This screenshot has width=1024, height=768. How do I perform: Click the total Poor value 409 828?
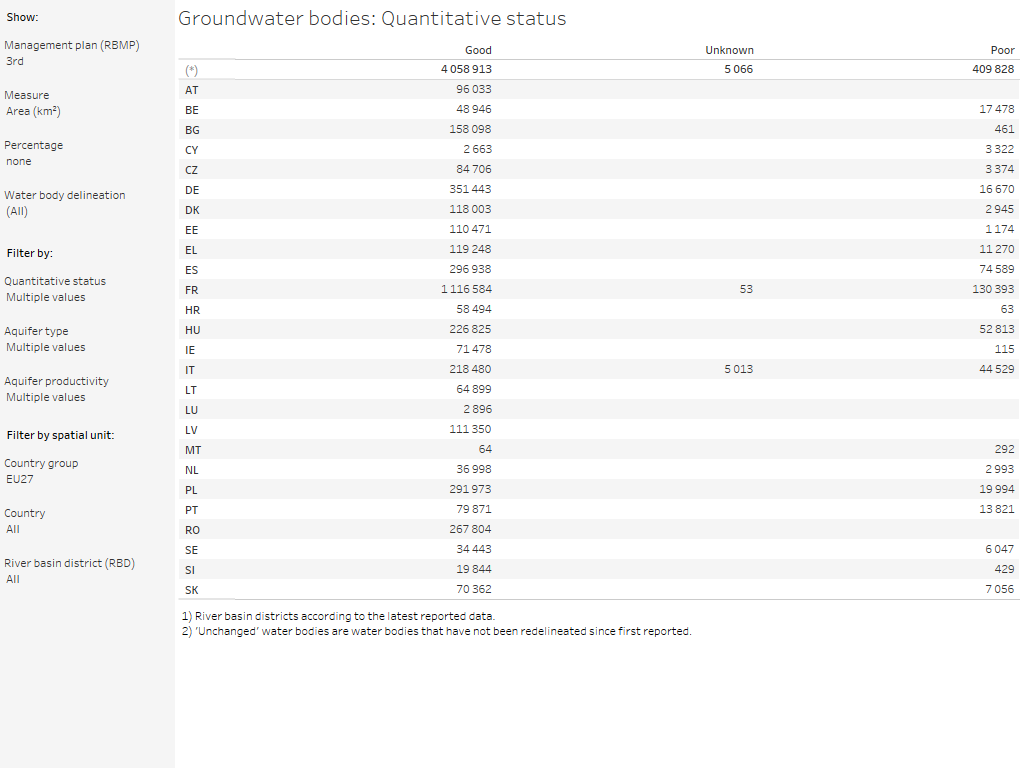click(993, 69)
